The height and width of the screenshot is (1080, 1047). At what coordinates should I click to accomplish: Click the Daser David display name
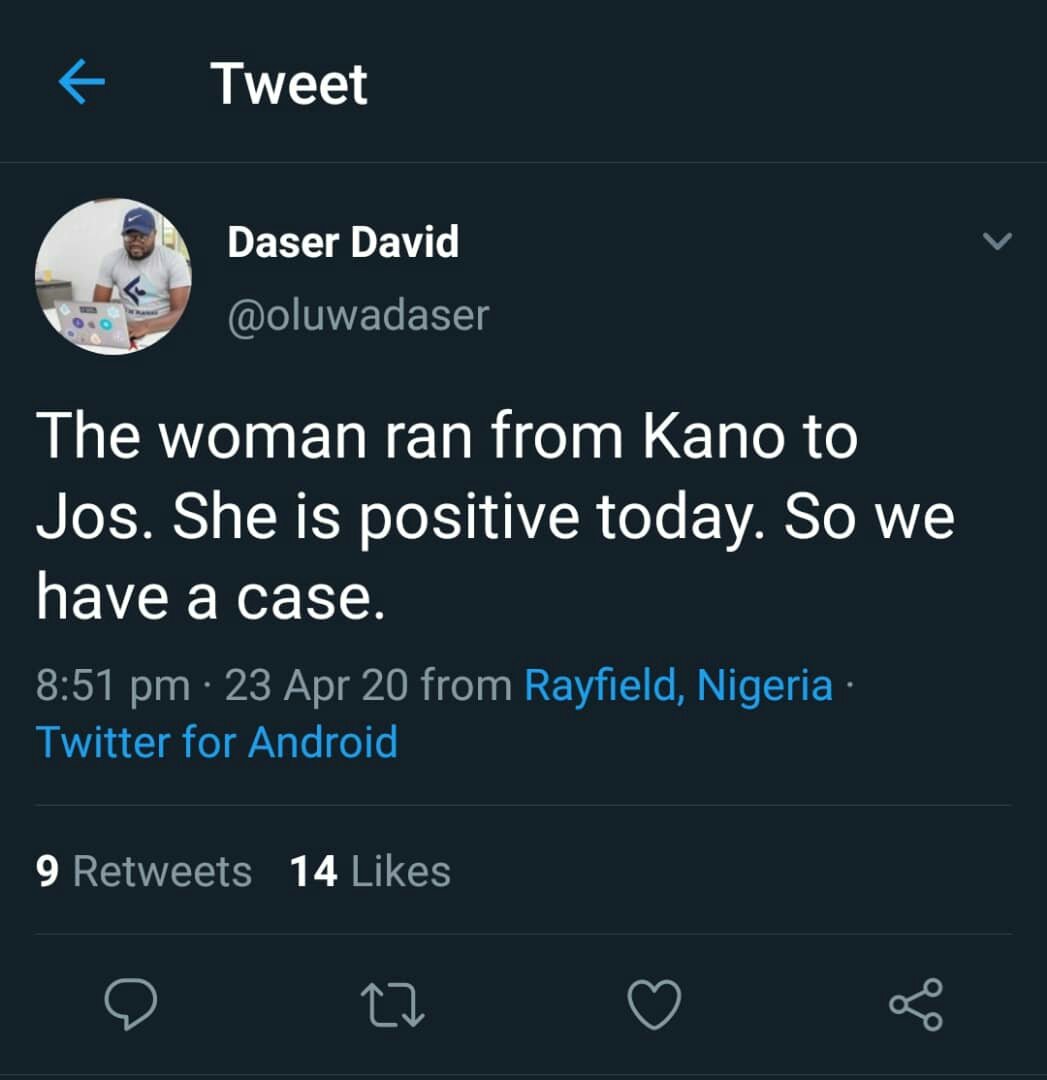[343, 242]
